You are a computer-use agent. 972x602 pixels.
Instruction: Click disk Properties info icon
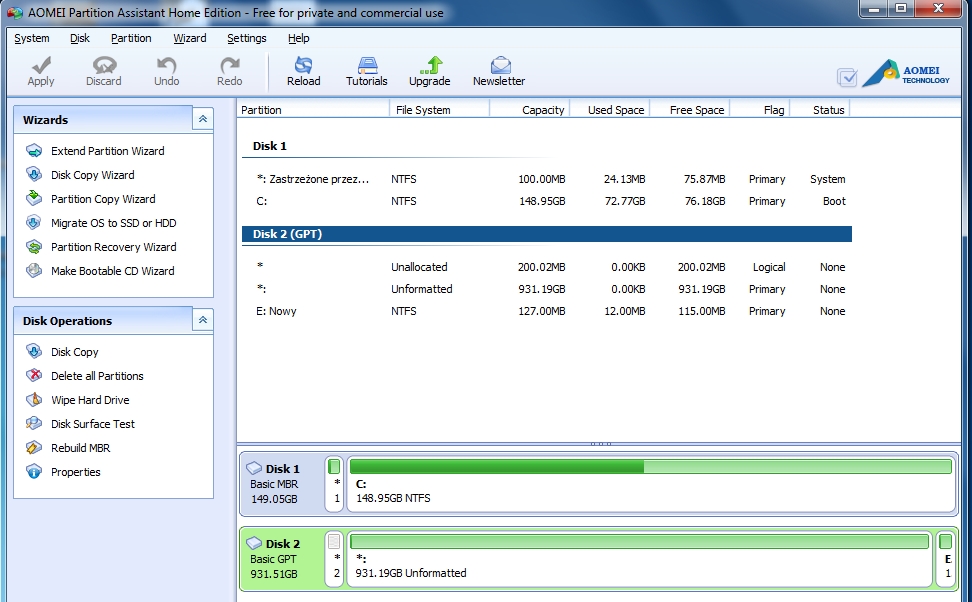point(34,472)
